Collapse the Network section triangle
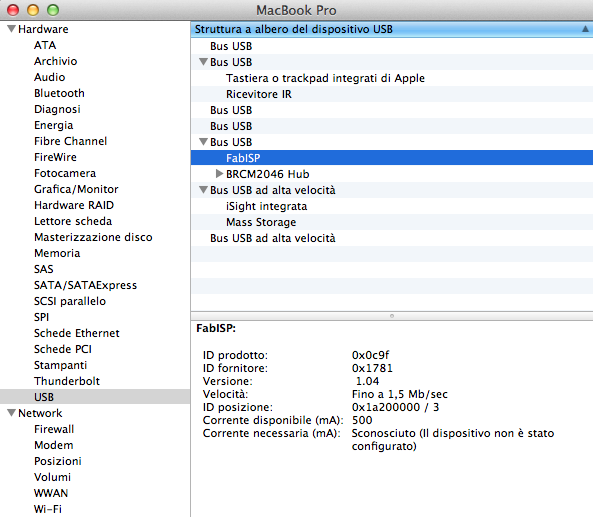593x517 pixels. (11, 413)
